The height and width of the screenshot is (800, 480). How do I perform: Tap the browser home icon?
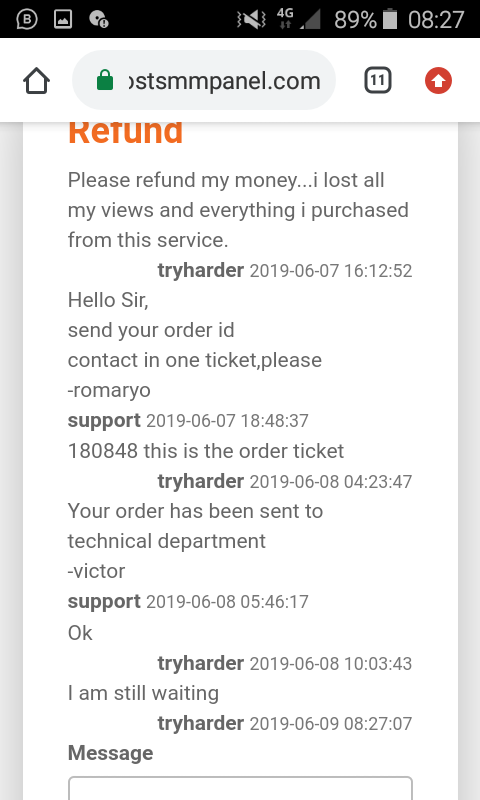[36, 81]
